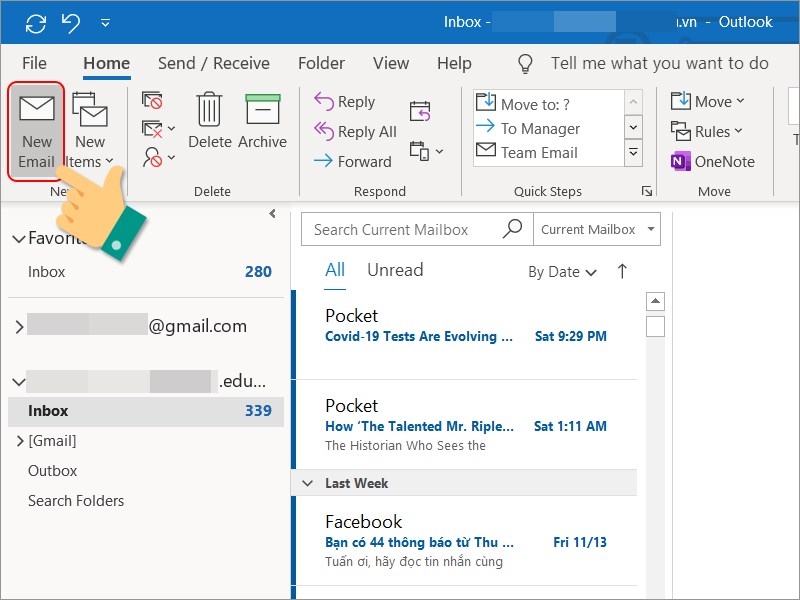Open the Move dropdown
This screenshot has height=600, width=800.
[x=707, y=102]
